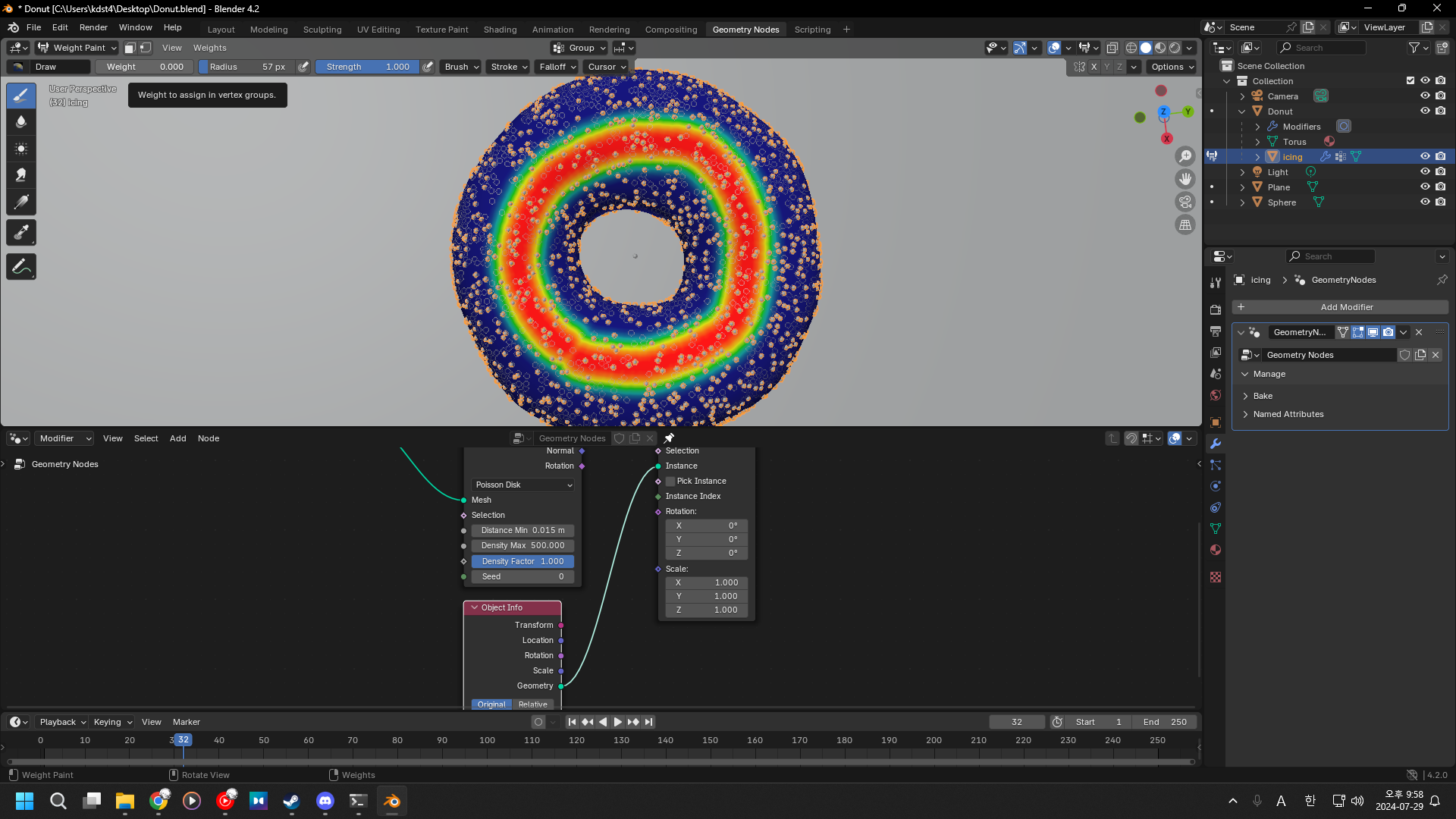Open Blender from the Windows taskbar

[392, 801]
